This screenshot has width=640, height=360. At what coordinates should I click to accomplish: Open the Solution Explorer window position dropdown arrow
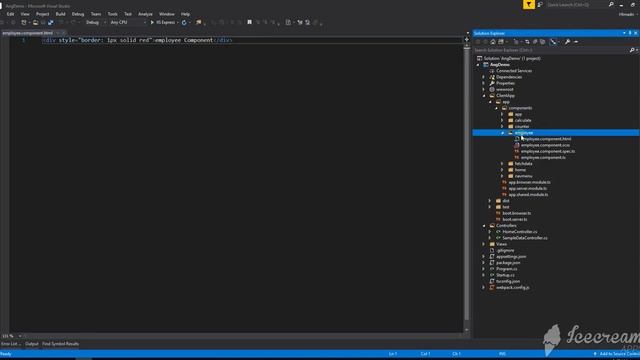pyautogui.click(x=624, y=33)
